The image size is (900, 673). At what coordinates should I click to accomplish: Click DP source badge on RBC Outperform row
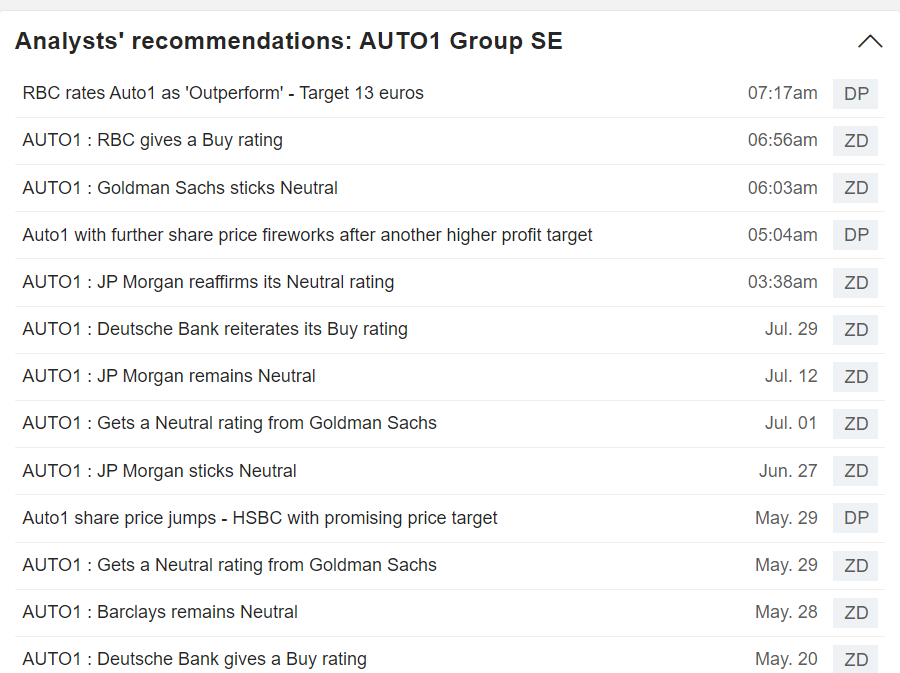(856, 94)
